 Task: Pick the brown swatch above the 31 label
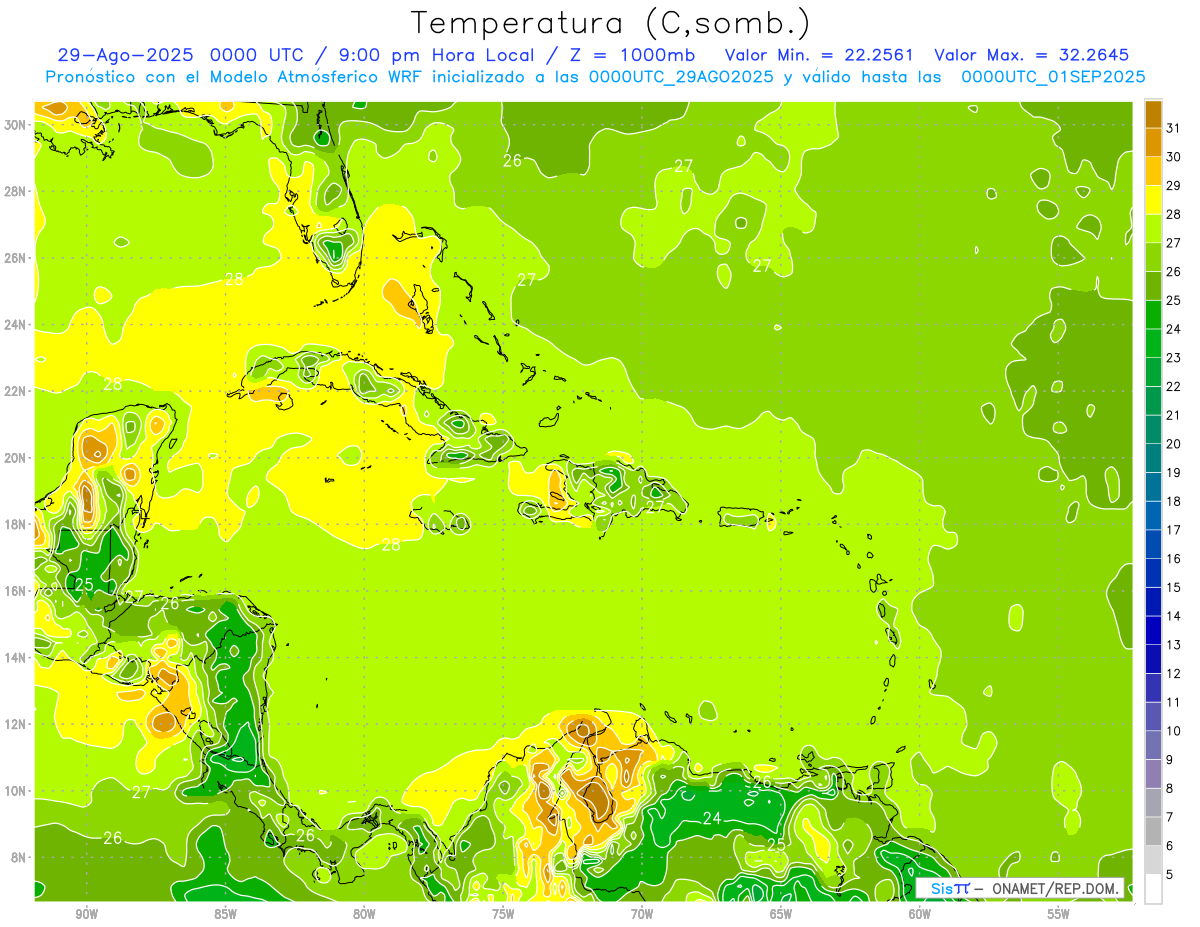[1153, 114]
